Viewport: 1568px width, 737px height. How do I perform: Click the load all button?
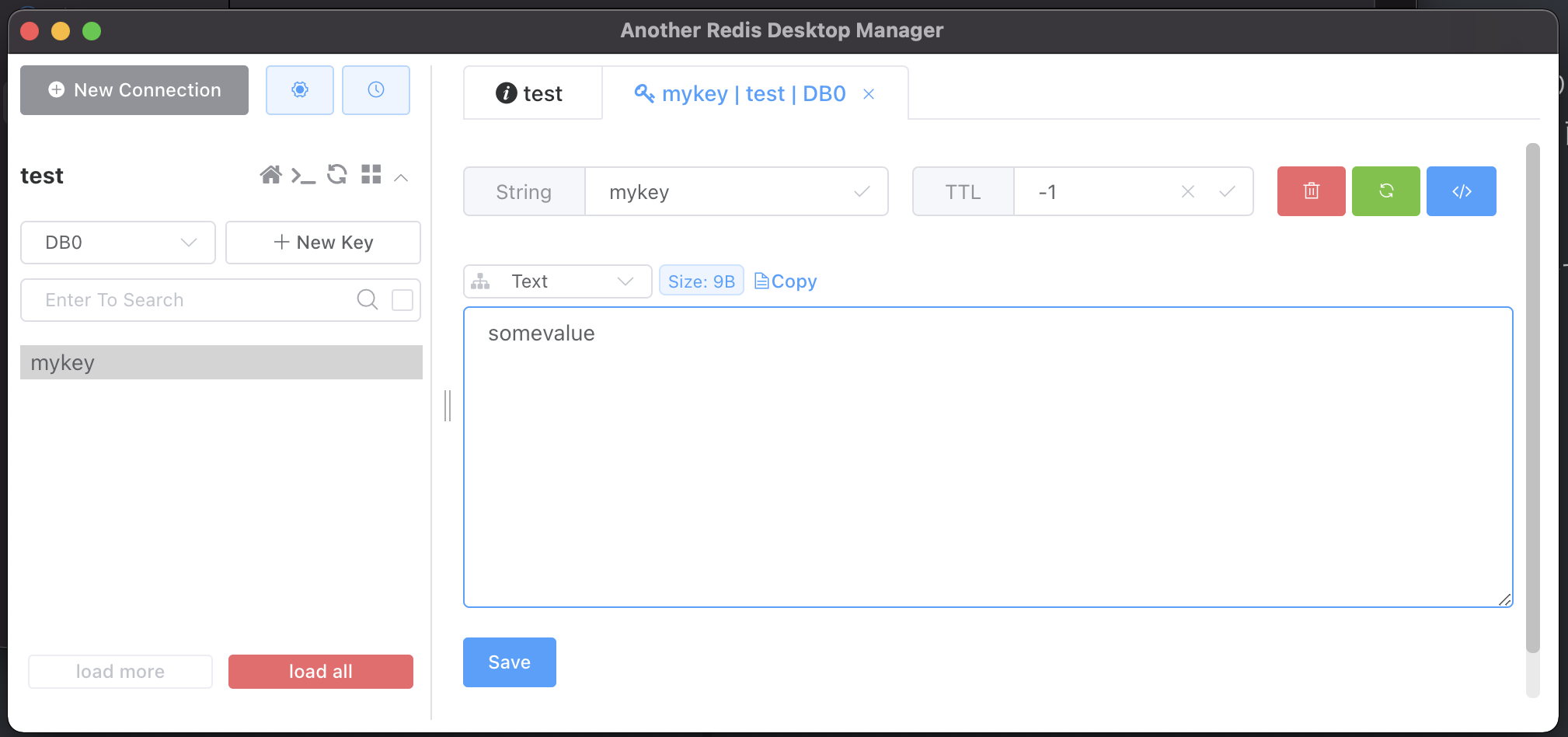tap(321, 672)
